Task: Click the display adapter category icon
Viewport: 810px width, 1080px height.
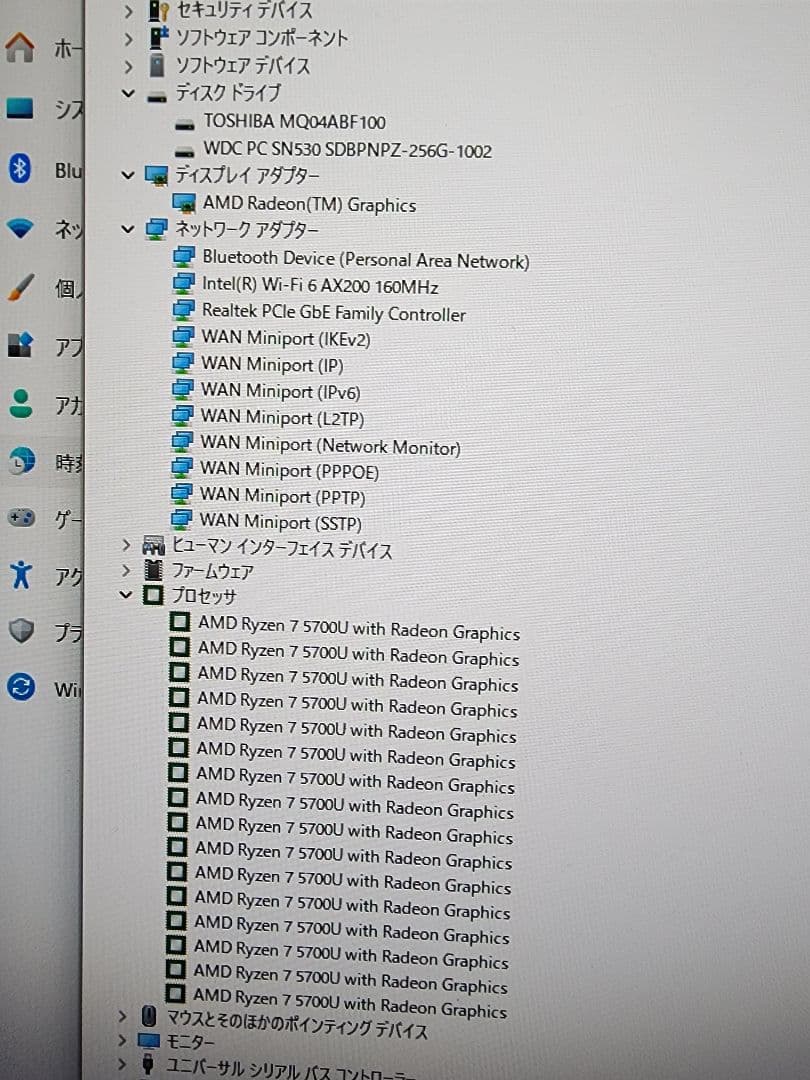Action: click(x=156, y=176)
